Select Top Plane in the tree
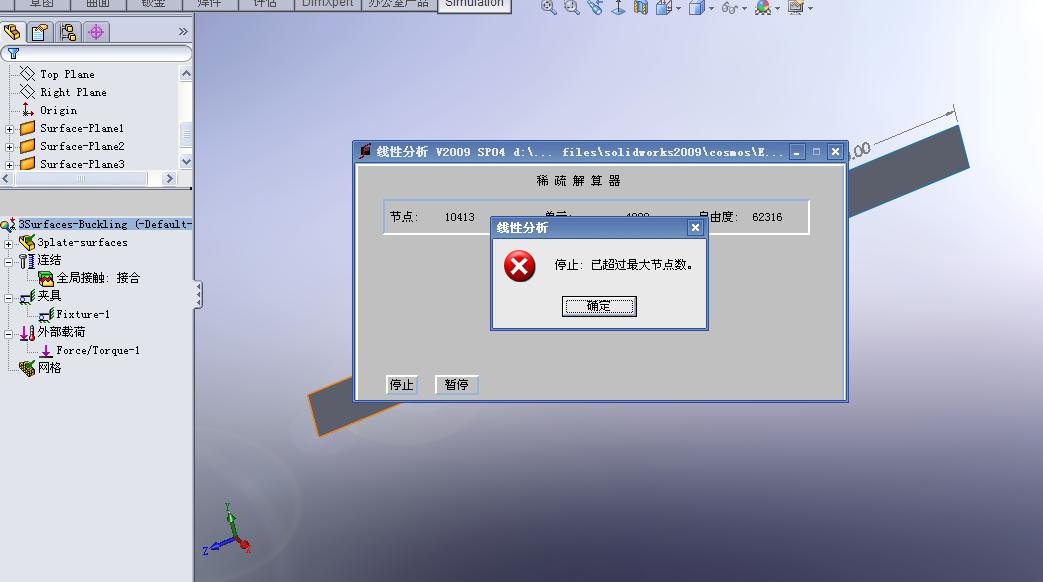Image resolution: width=1043 pixels, height=582 pixels. point(67,74)
